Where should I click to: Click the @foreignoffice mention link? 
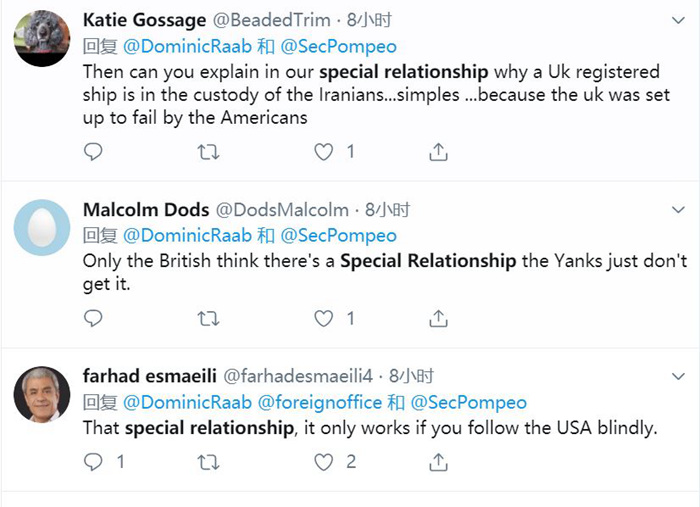[x=320, y=402]
